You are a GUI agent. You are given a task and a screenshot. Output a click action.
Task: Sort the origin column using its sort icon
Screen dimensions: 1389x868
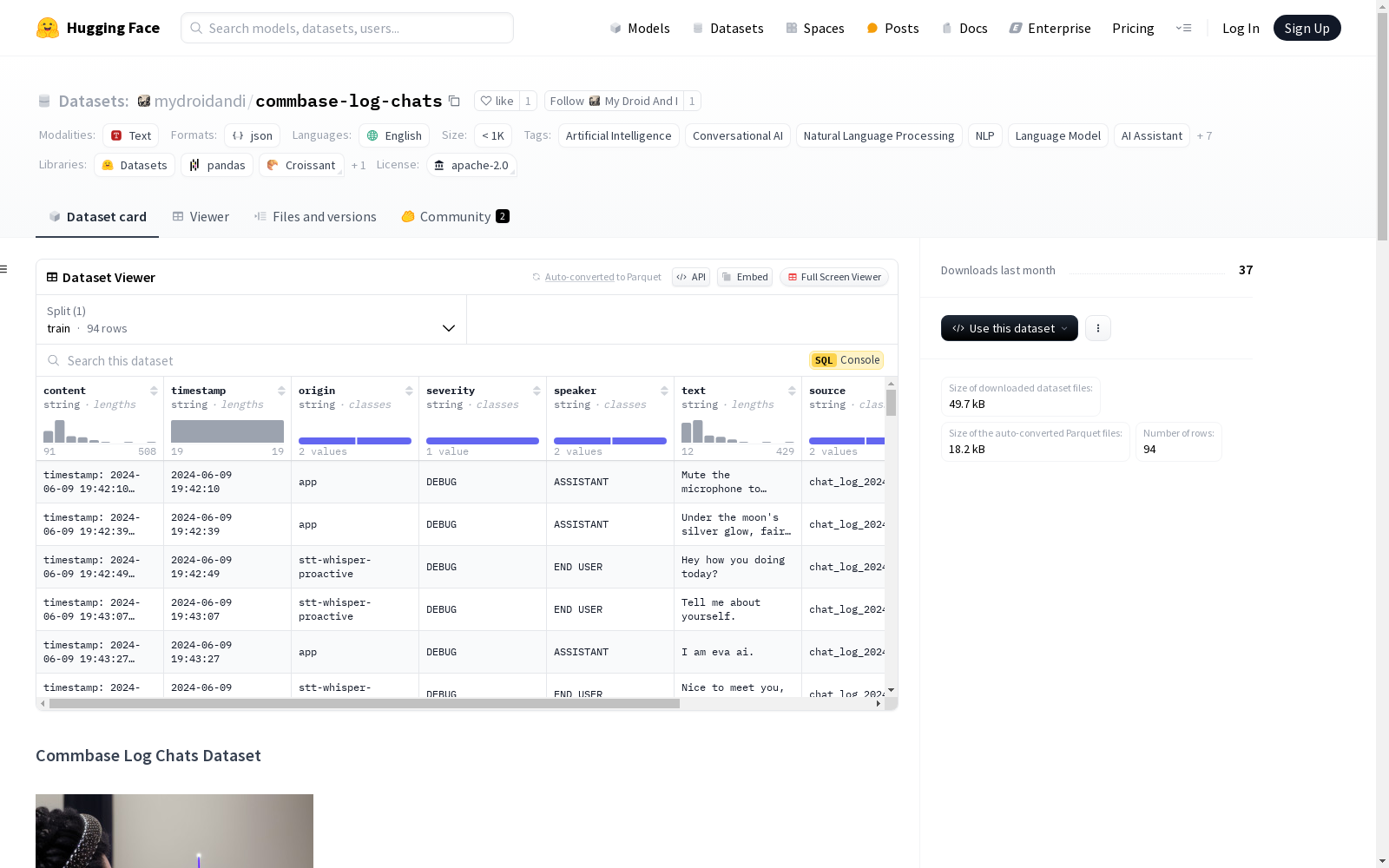tap(409, 391)
